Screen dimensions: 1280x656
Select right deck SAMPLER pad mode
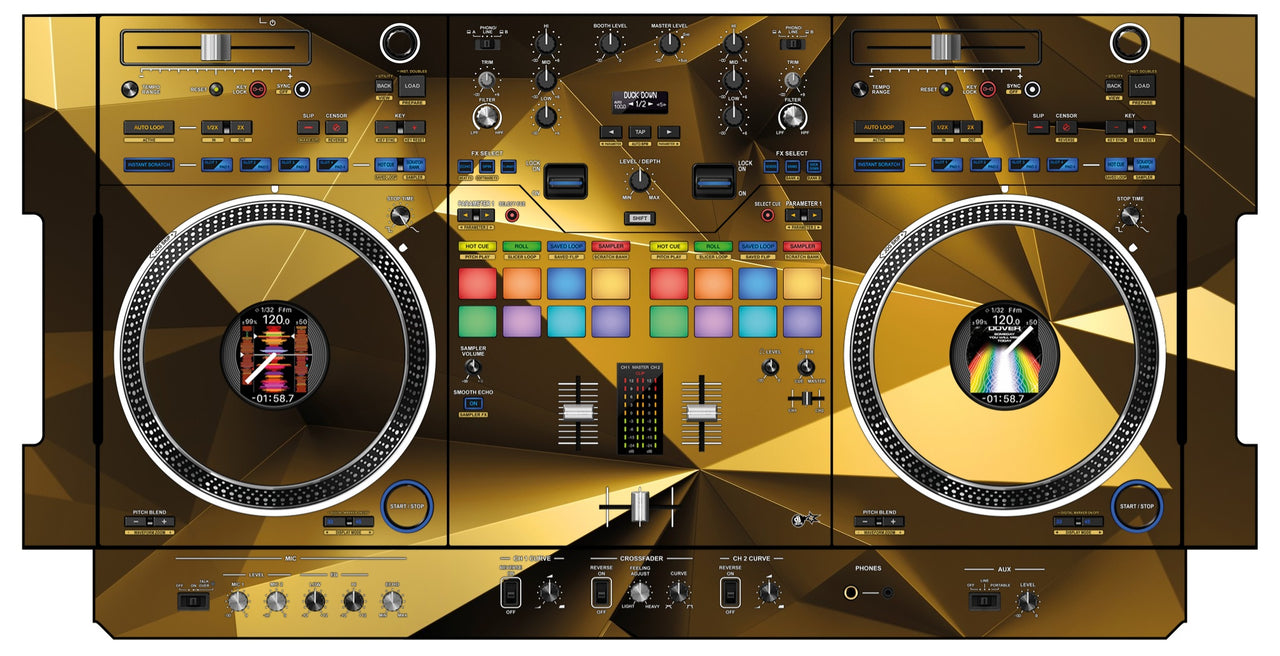click(801, 246)
